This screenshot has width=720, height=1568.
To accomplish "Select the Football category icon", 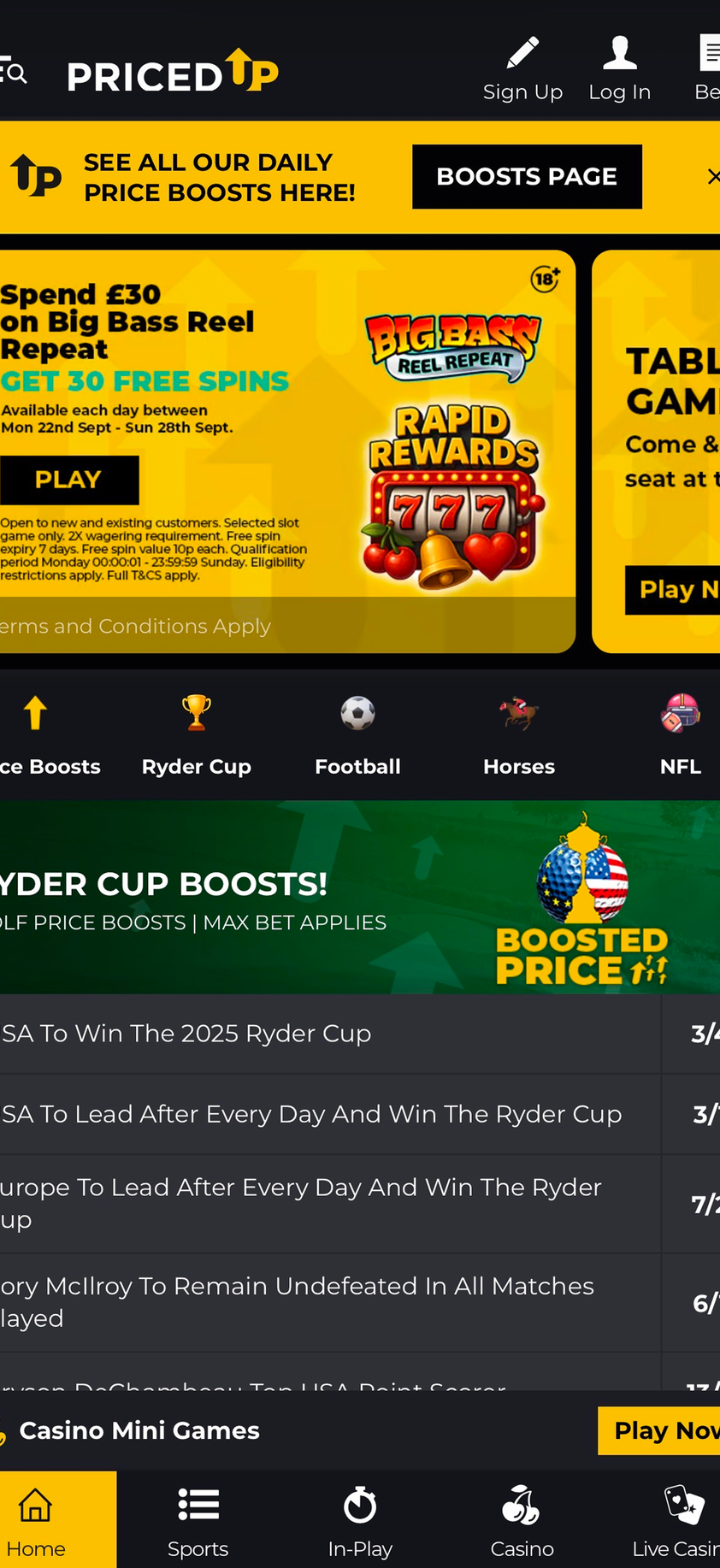I will [357, 713].
